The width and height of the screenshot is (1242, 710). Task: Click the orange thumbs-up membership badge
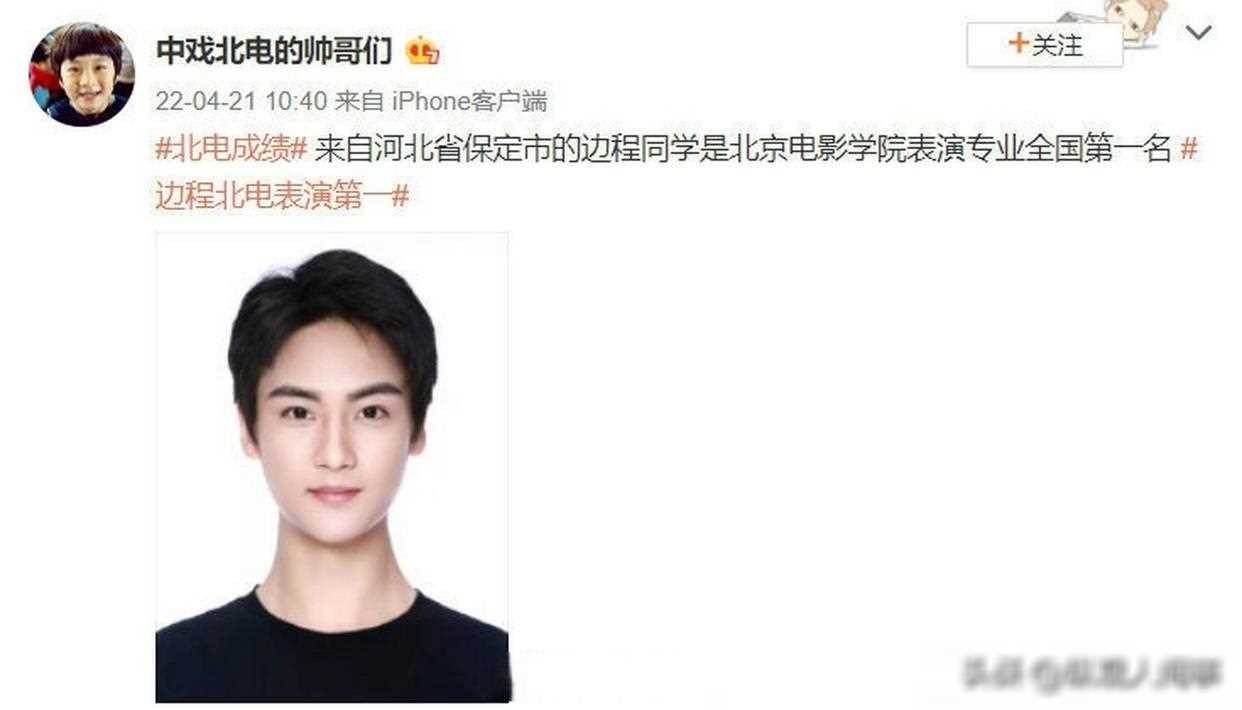tap(423, 50)
